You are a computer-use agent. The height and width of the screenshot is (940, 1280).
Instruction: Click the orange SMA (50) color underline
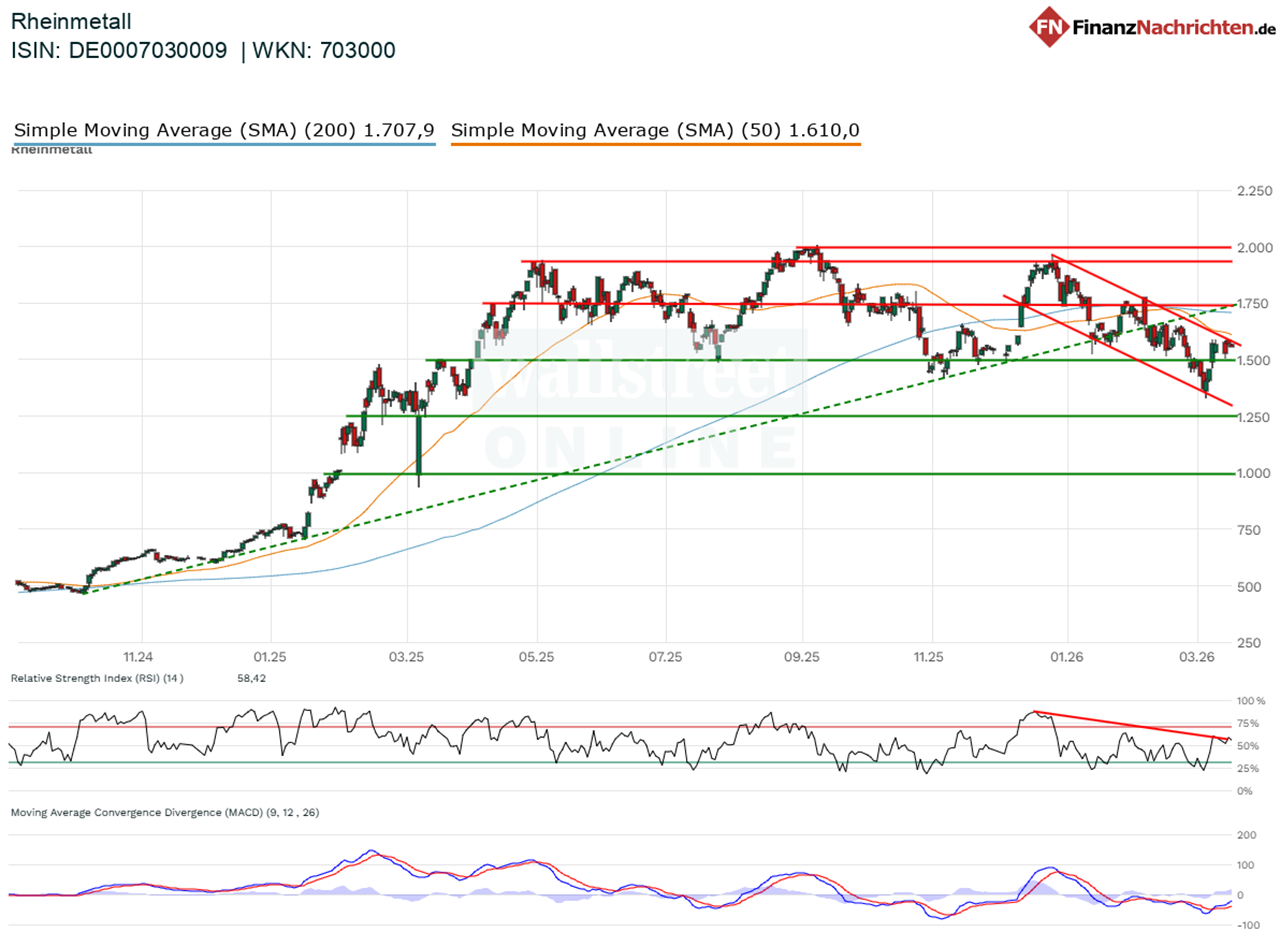click(x=657, y=144)
